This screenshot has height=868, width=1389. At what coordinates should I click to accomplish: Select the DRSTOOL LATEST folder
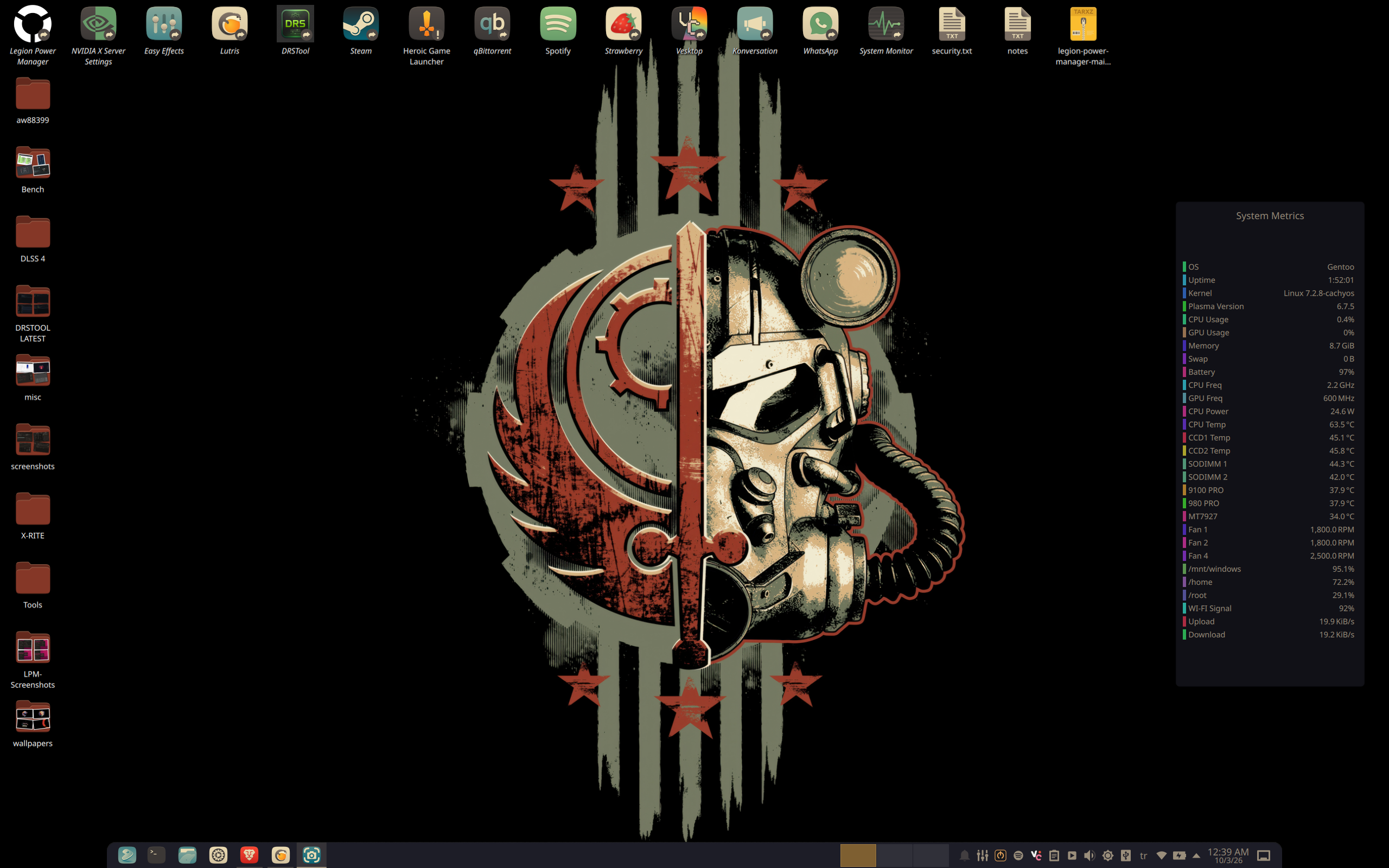click(33, 302)
